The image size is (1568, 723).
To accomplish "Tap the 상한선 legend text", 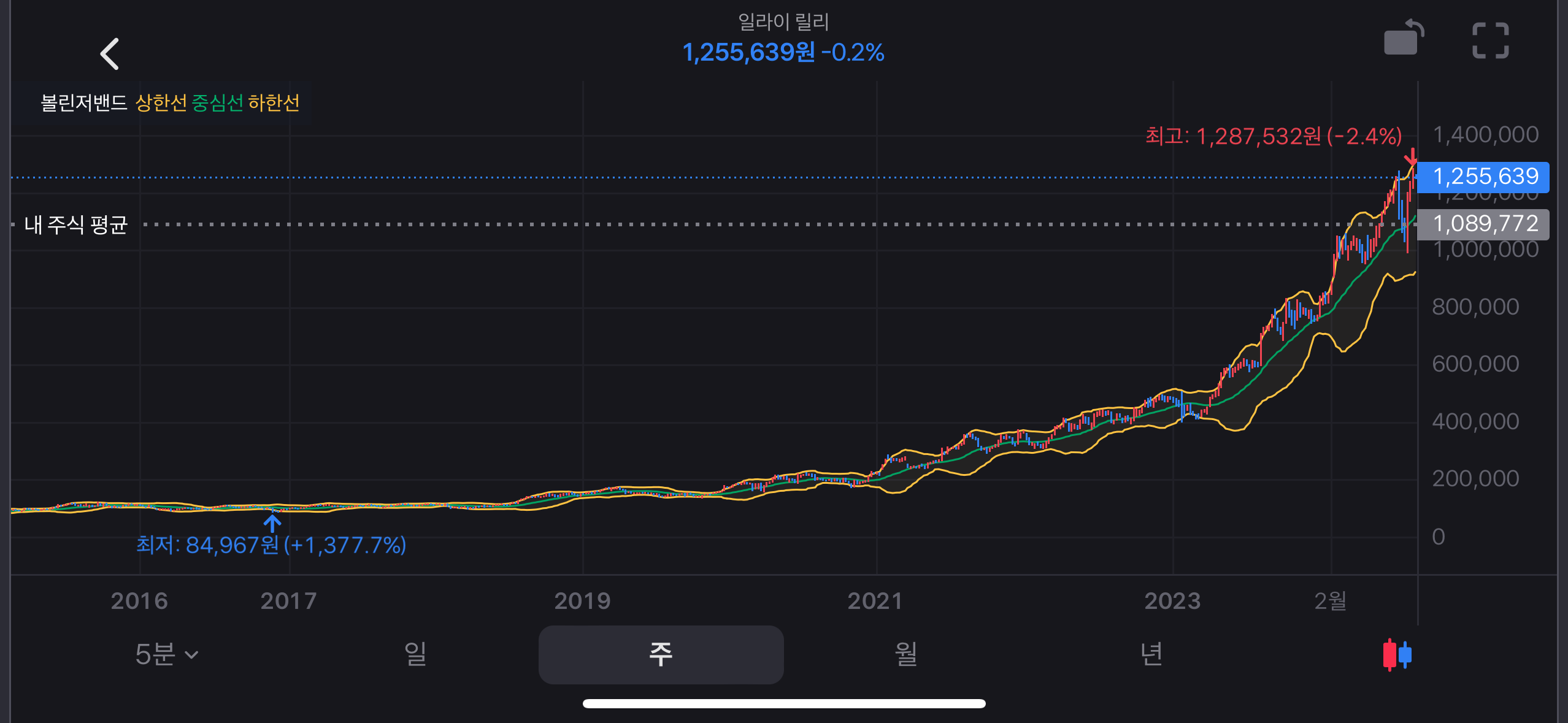I will click(161, 102).
